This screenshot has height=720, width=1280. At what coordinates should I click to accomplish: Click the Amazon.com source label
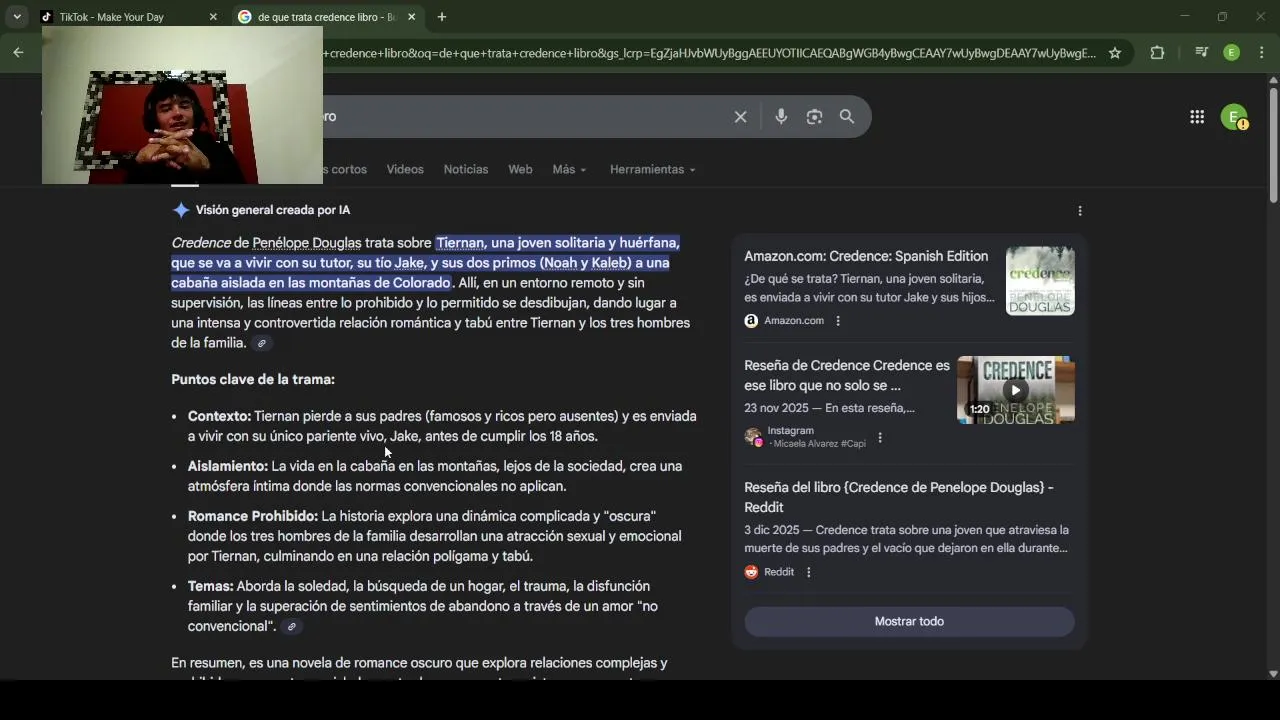794,321
